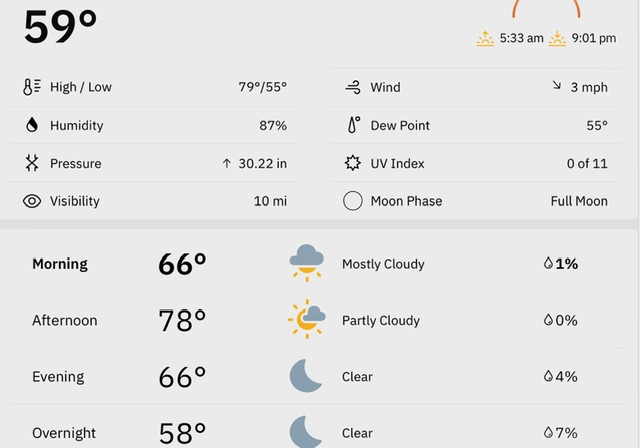Click the thermometer High / Low icon
The height and width of the screenshot is (448, 640).
[32, 87]
